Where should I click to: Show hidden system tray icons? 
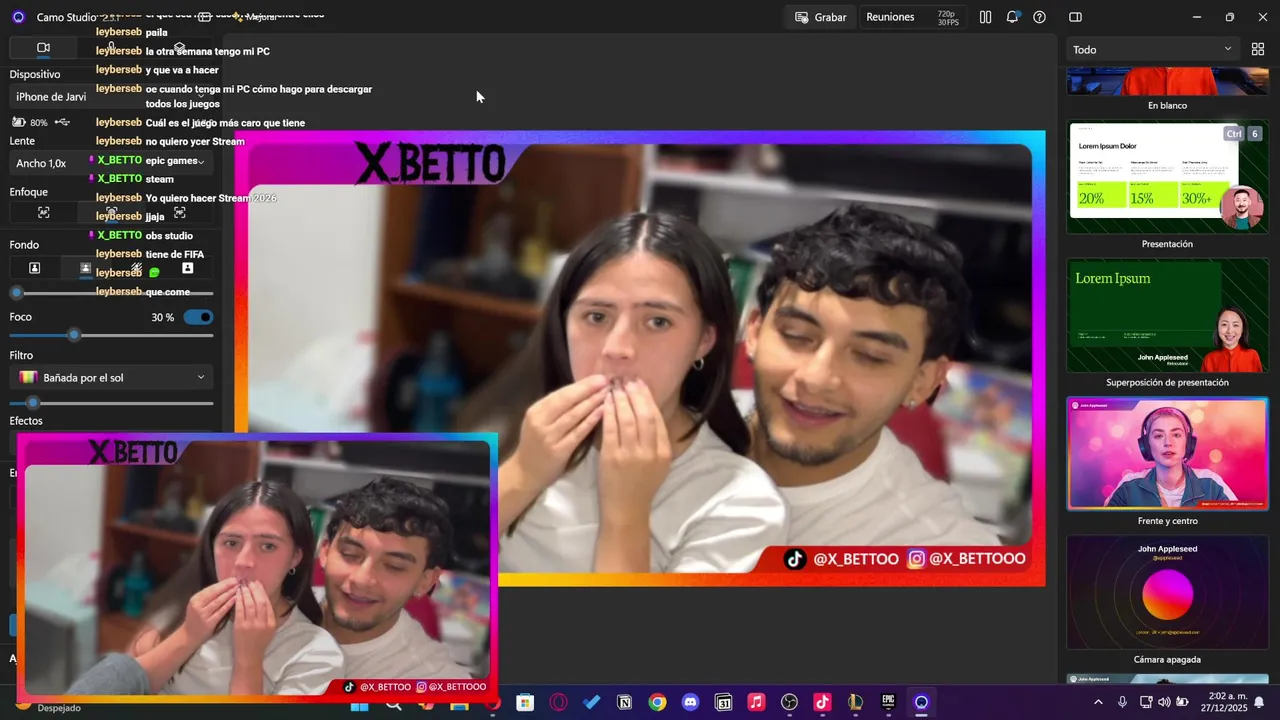[x=1098, y=702]
